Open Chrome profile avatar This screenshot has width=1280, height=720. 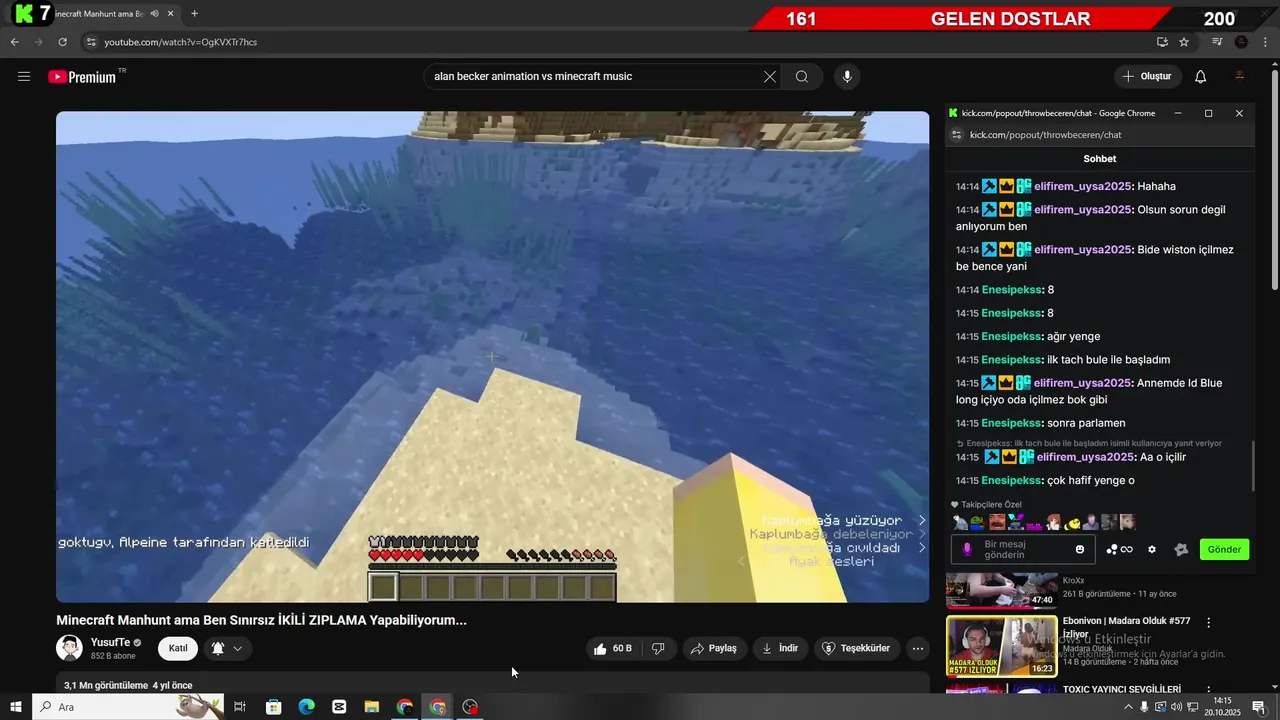click(1242, 42)
